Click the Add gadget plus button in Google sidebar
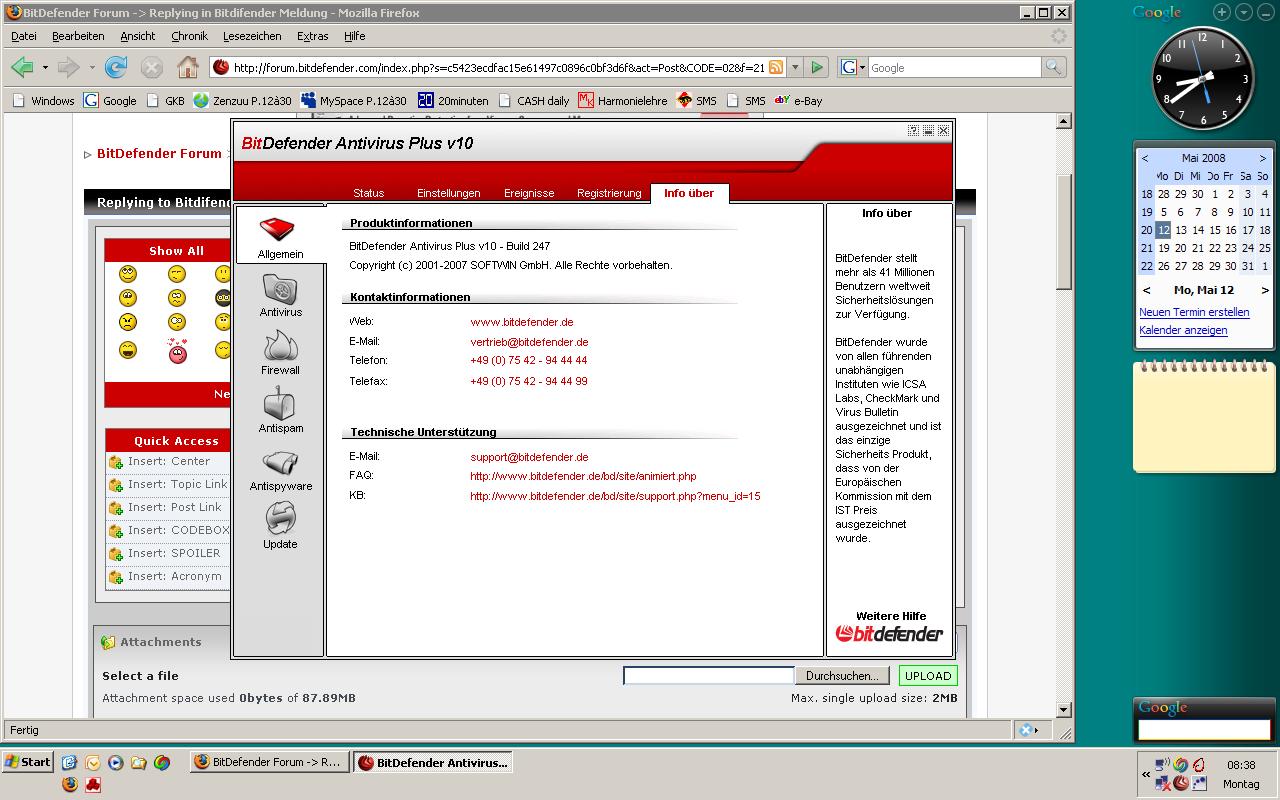The image size is (1280, 800). 1222,12
